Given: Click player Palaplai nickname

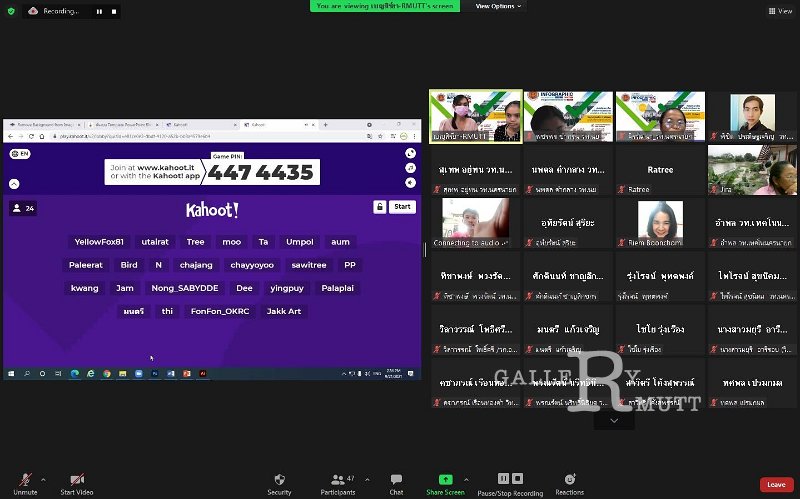Looking at the screenshot, I should tap(337, 288).
